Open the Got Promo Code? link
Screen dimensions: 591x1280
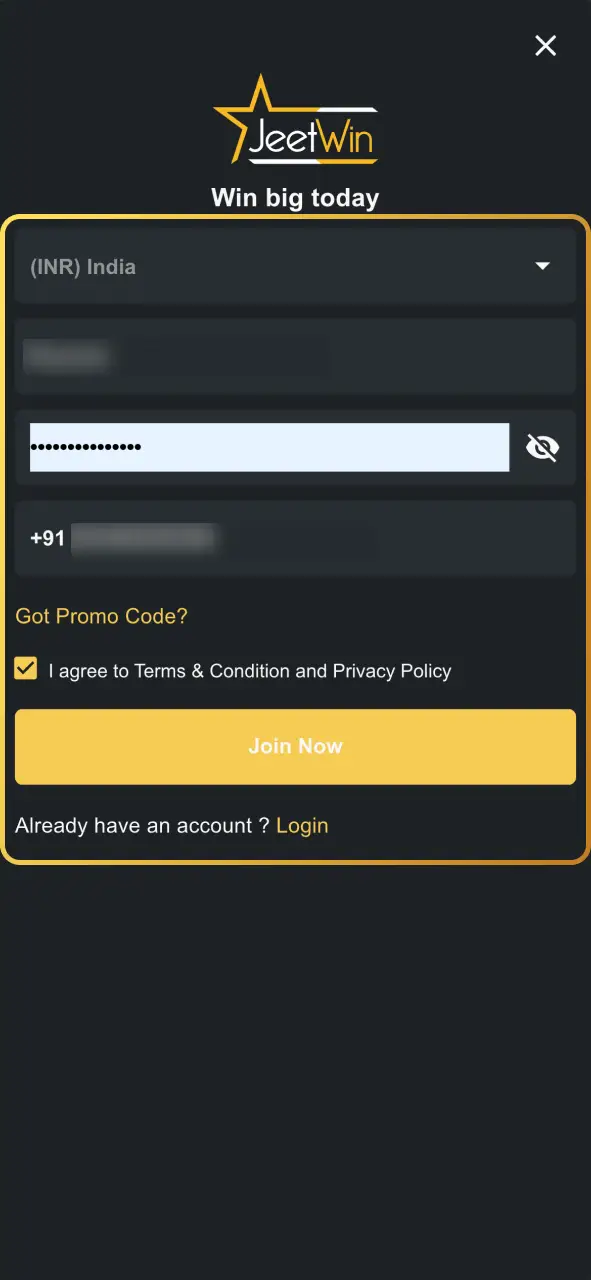[101, 616]
